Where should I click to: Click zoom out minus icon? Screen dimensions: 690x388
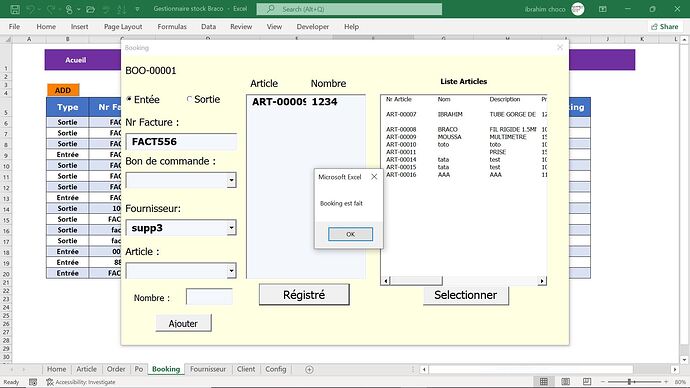point(603,382)
